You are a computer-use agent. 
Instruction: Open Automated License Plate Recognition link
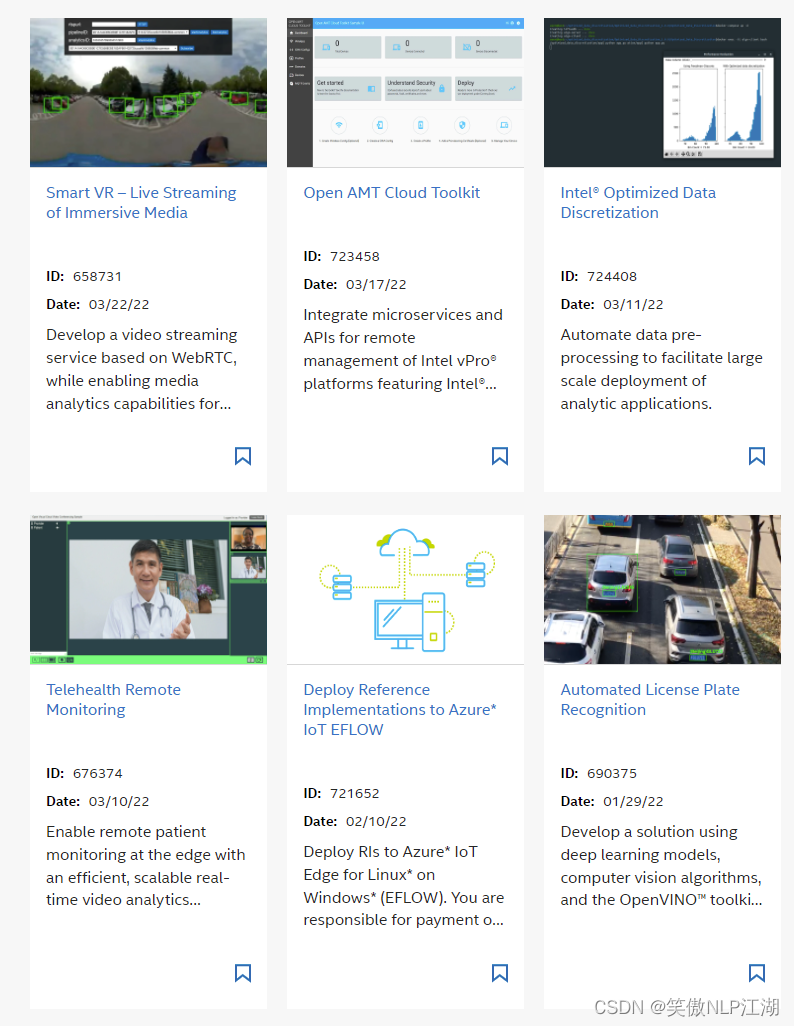pyautogui.click(x=650, y=699)
